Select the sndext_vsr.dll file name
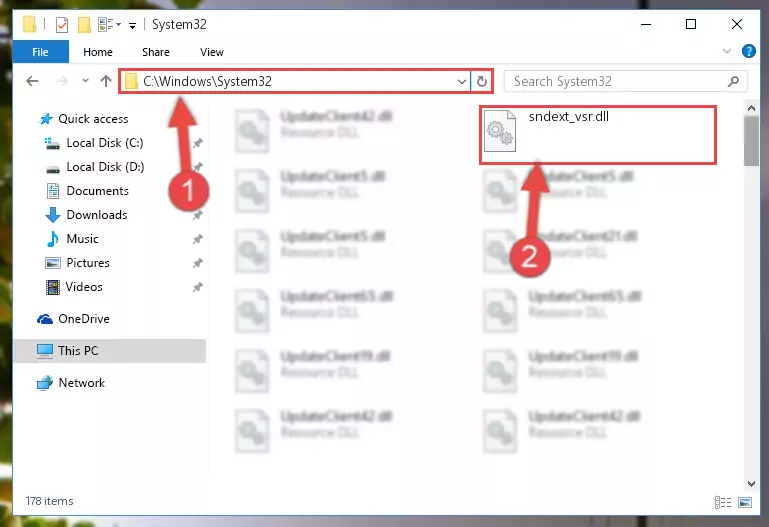The width and height of the screenshot is (769, 527). tap(568, 117)
